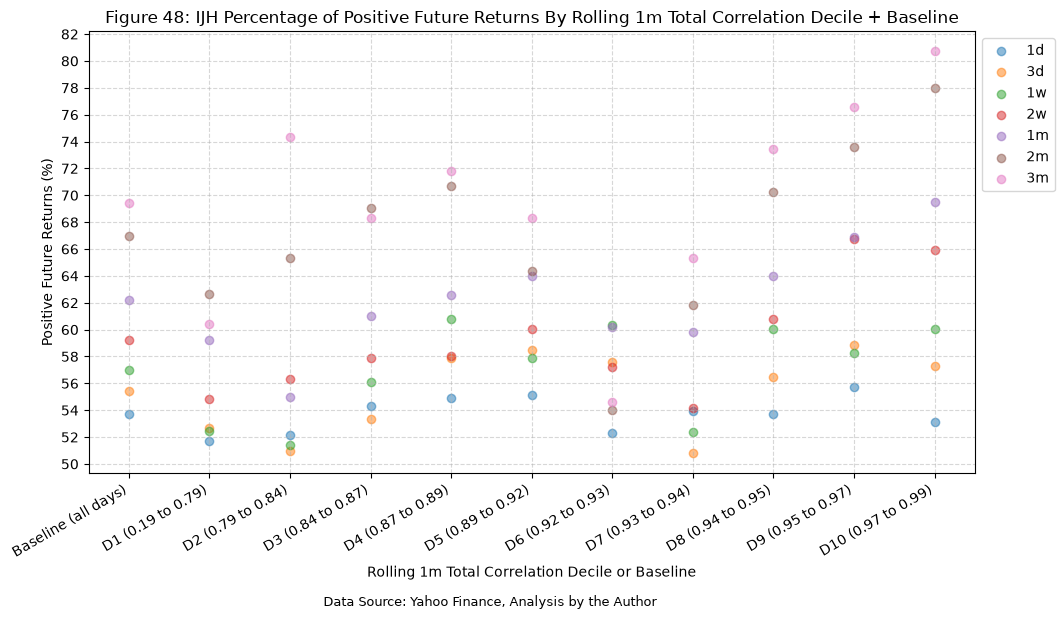
Task: Click the 1w green legend marker
Action: pyautogui.click(x=1001, y=94)
